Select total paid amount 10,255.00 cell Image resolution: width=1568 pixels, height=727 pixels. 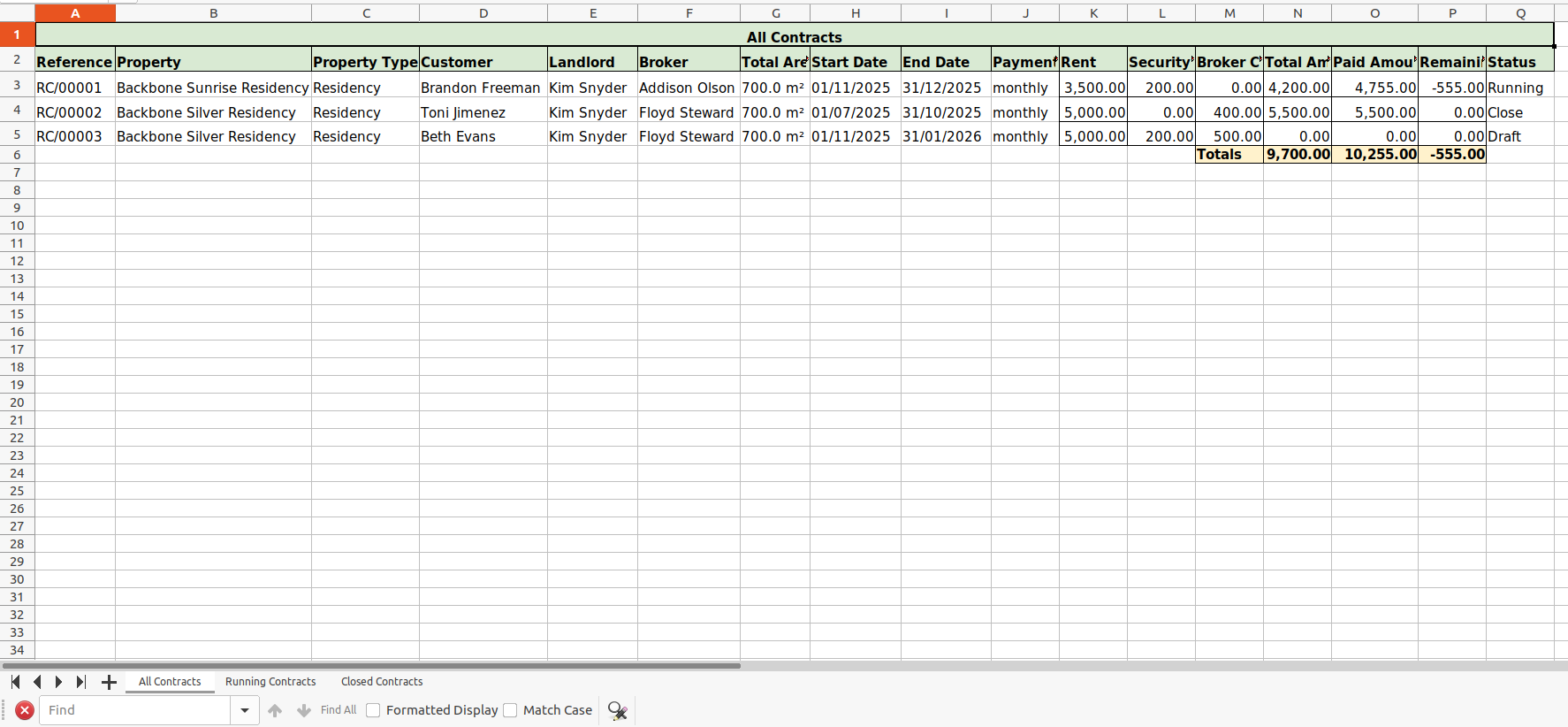click(x=1374, y=154)
